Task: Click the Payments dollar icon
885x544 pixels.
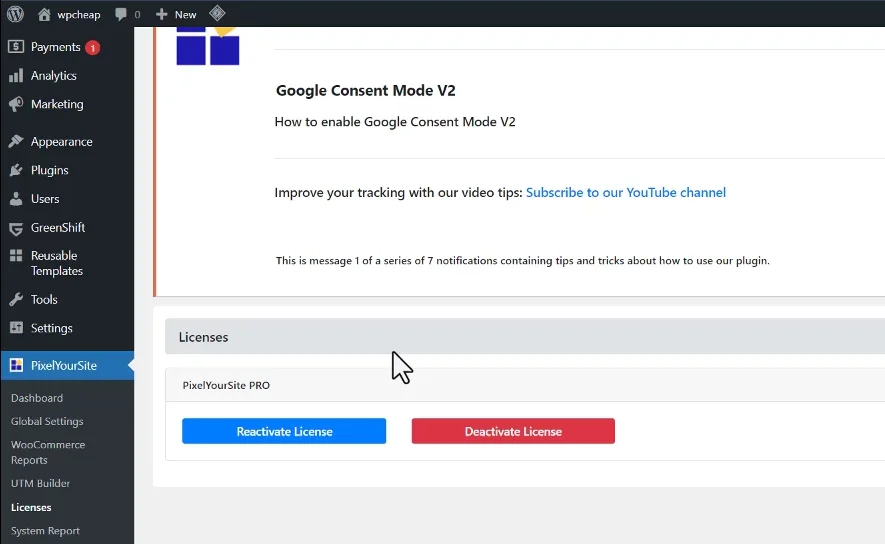Action: (16, 46)
